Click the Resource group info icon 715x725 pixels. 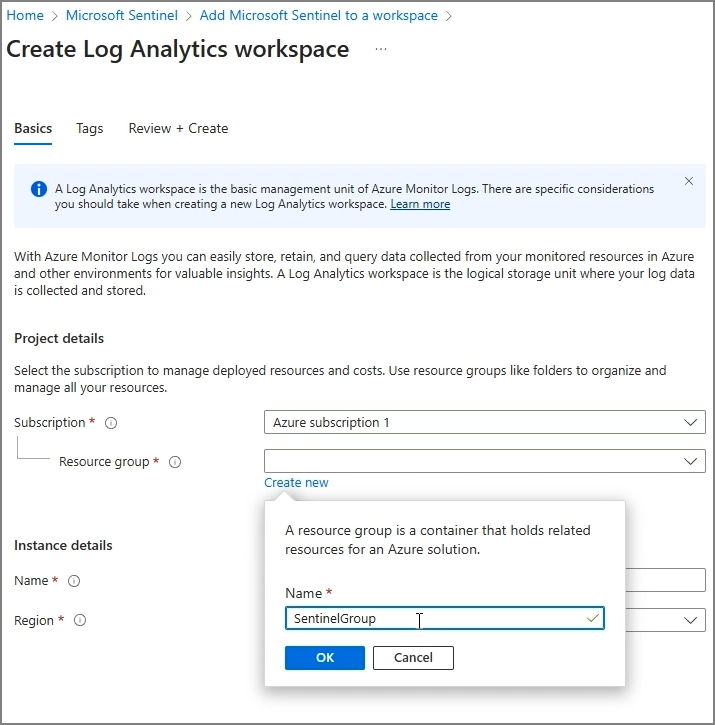coord(175,462)
